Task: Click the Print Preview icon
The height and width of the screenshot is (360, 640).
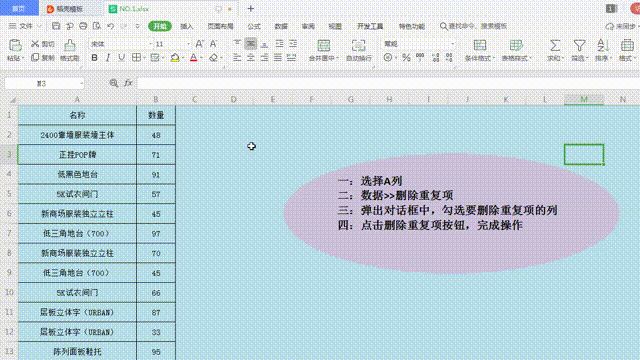Action: [97, 26]
